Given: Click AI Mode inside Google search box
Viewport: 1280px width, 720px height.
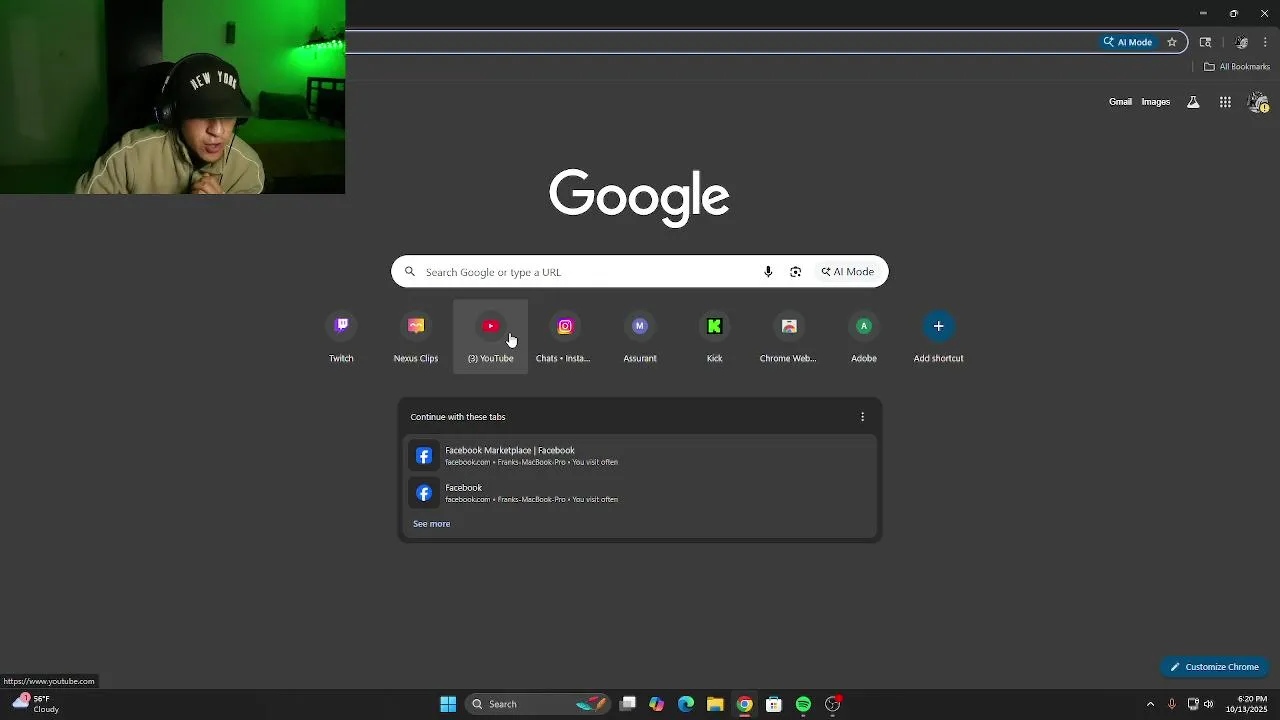Looking at the screenshot, I should point(848,272).
